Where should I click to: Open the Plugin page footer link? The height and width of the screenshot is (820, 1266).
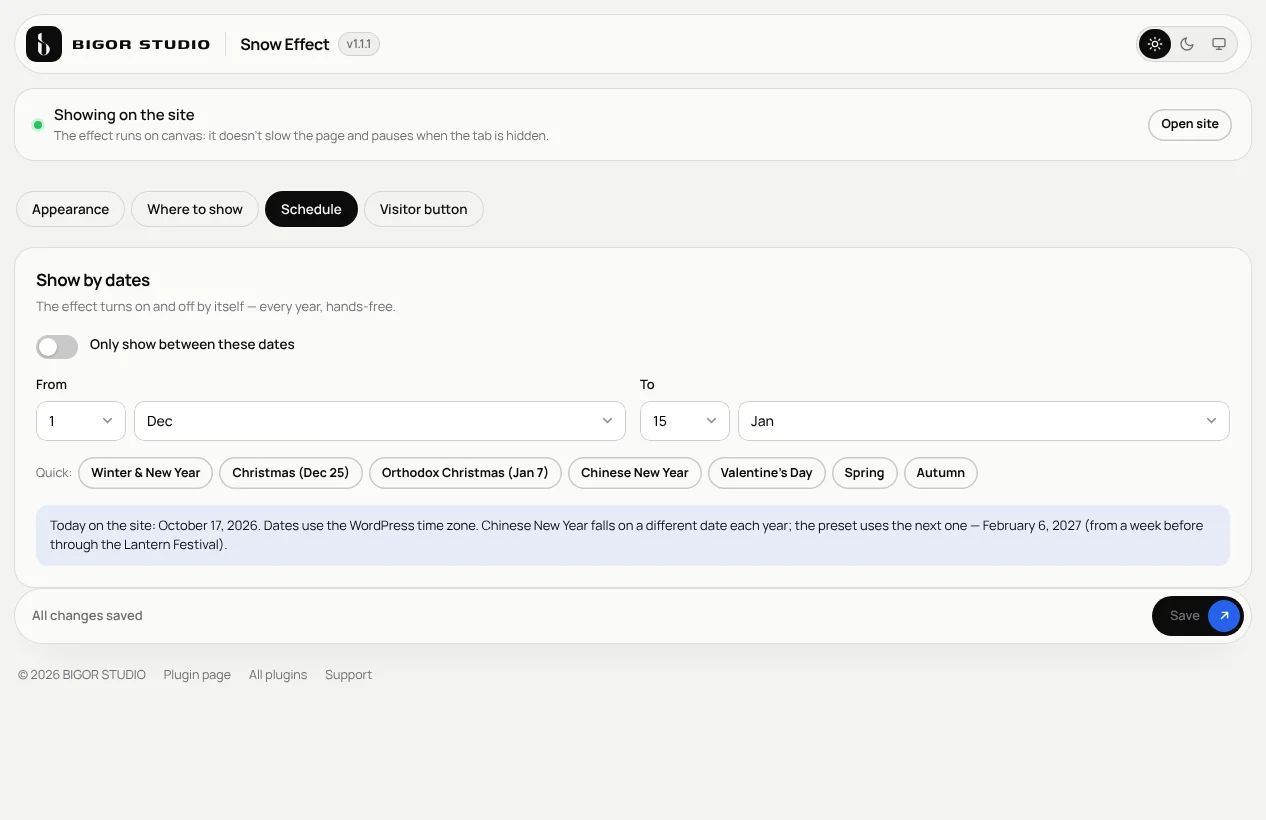[x=197, y=675]
